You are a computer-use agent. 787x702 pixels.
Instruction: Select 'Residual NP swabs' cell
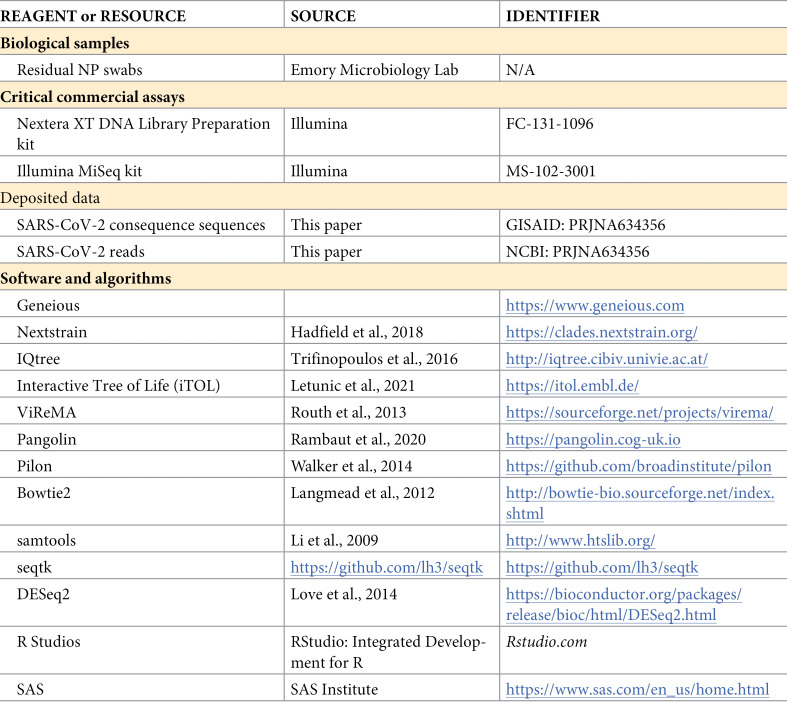point(79,69)
